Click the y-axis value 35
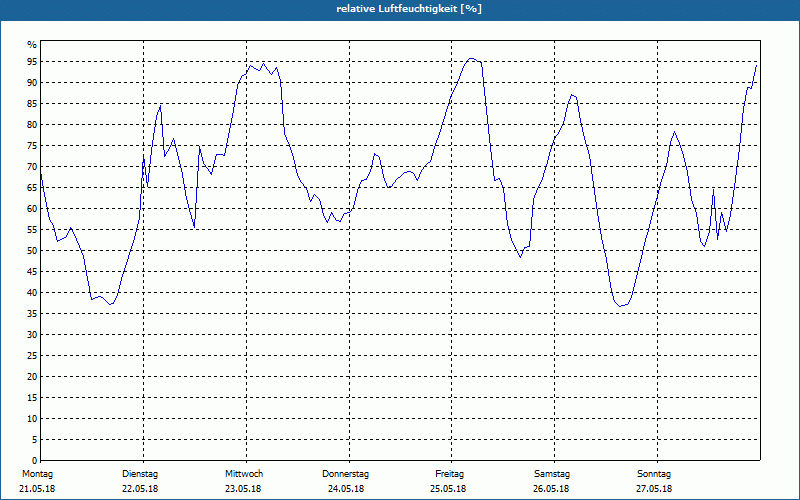The height and width of the screenshot is (500, 800). (32, 313)
